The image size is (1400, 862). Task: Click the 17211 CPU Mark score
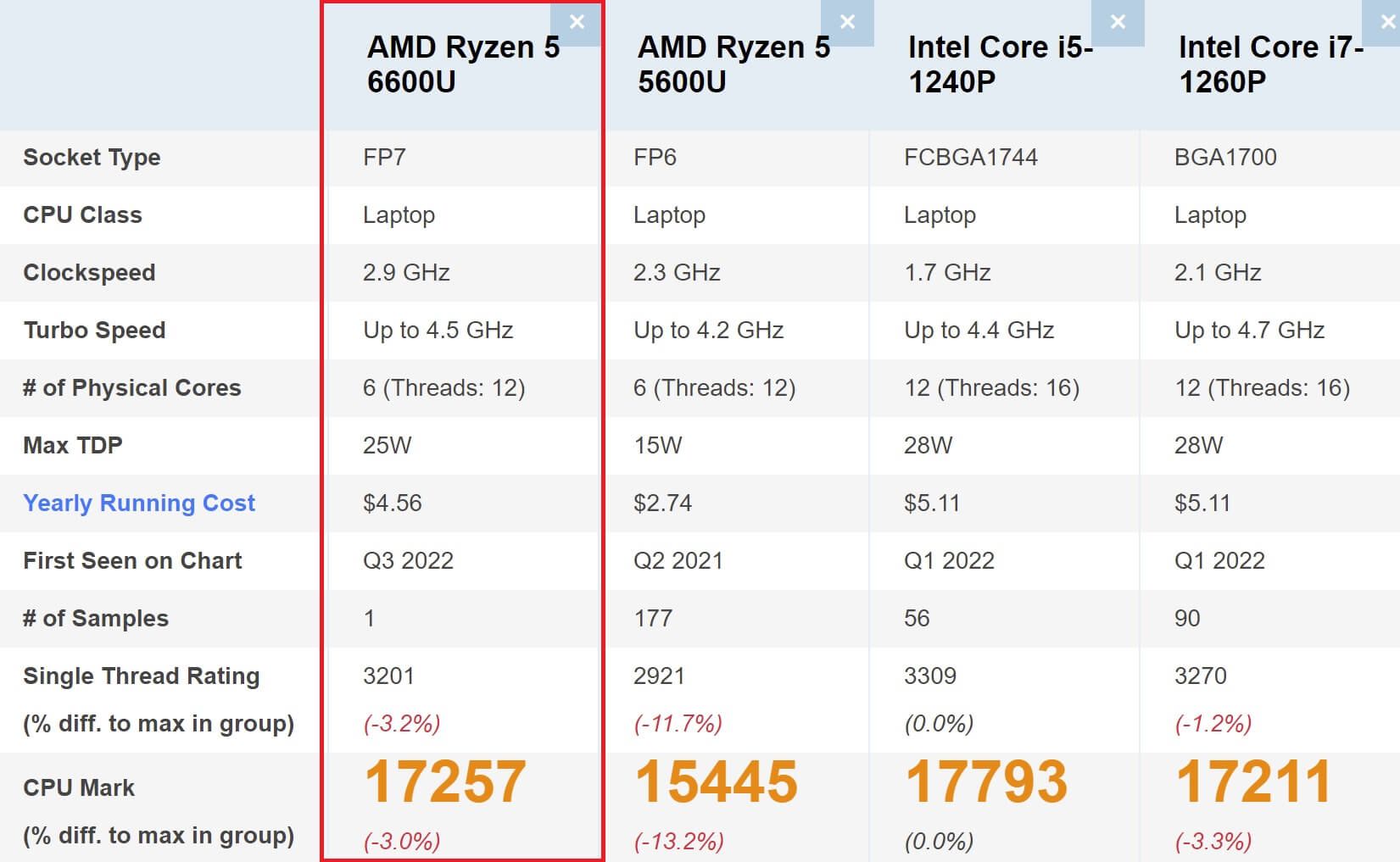[1253, 781]
